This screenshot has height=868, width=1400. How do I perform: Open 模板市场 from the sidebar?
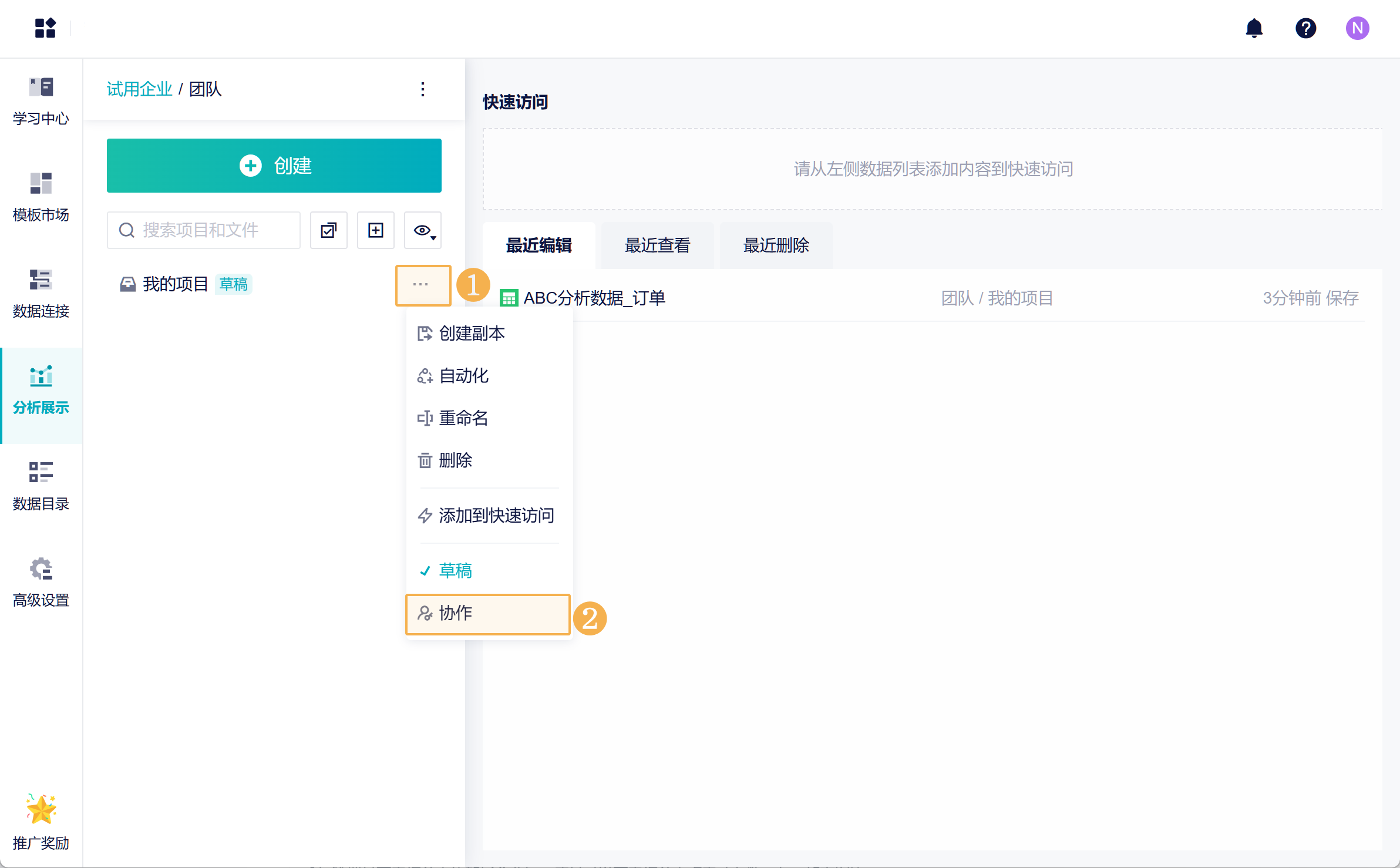(41, 197)
